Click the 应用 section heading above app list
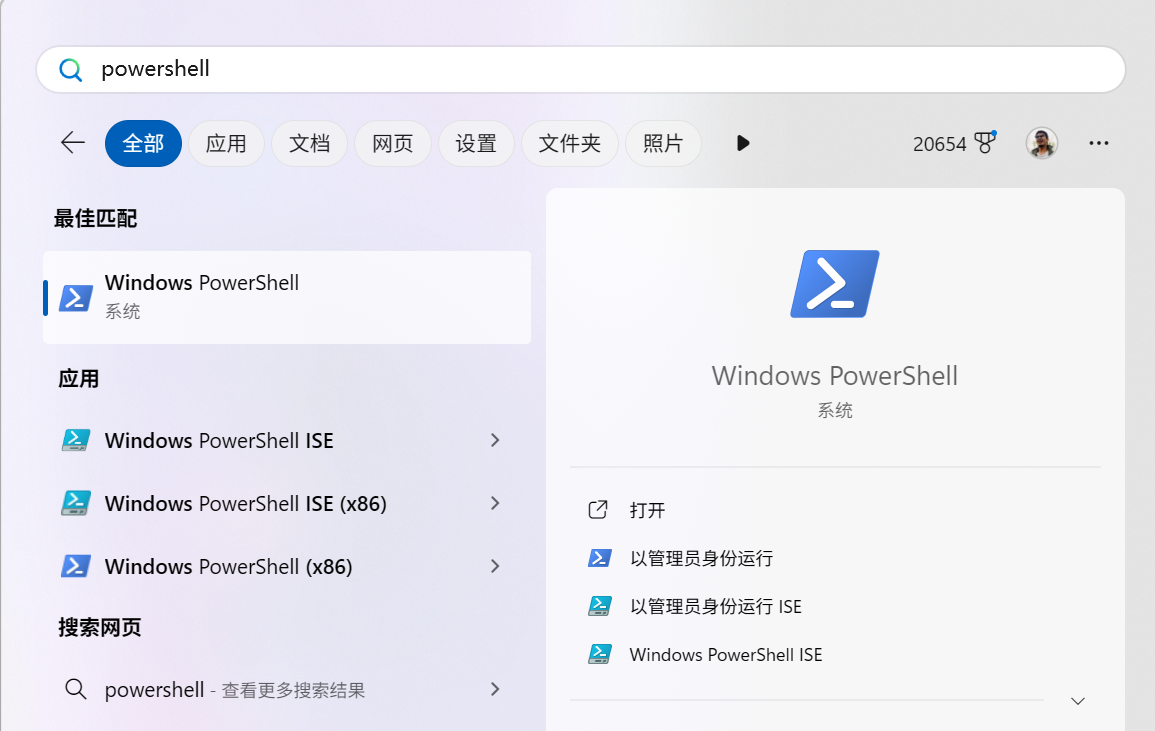The image size is (1155, 731). click(x=78, y=379)
